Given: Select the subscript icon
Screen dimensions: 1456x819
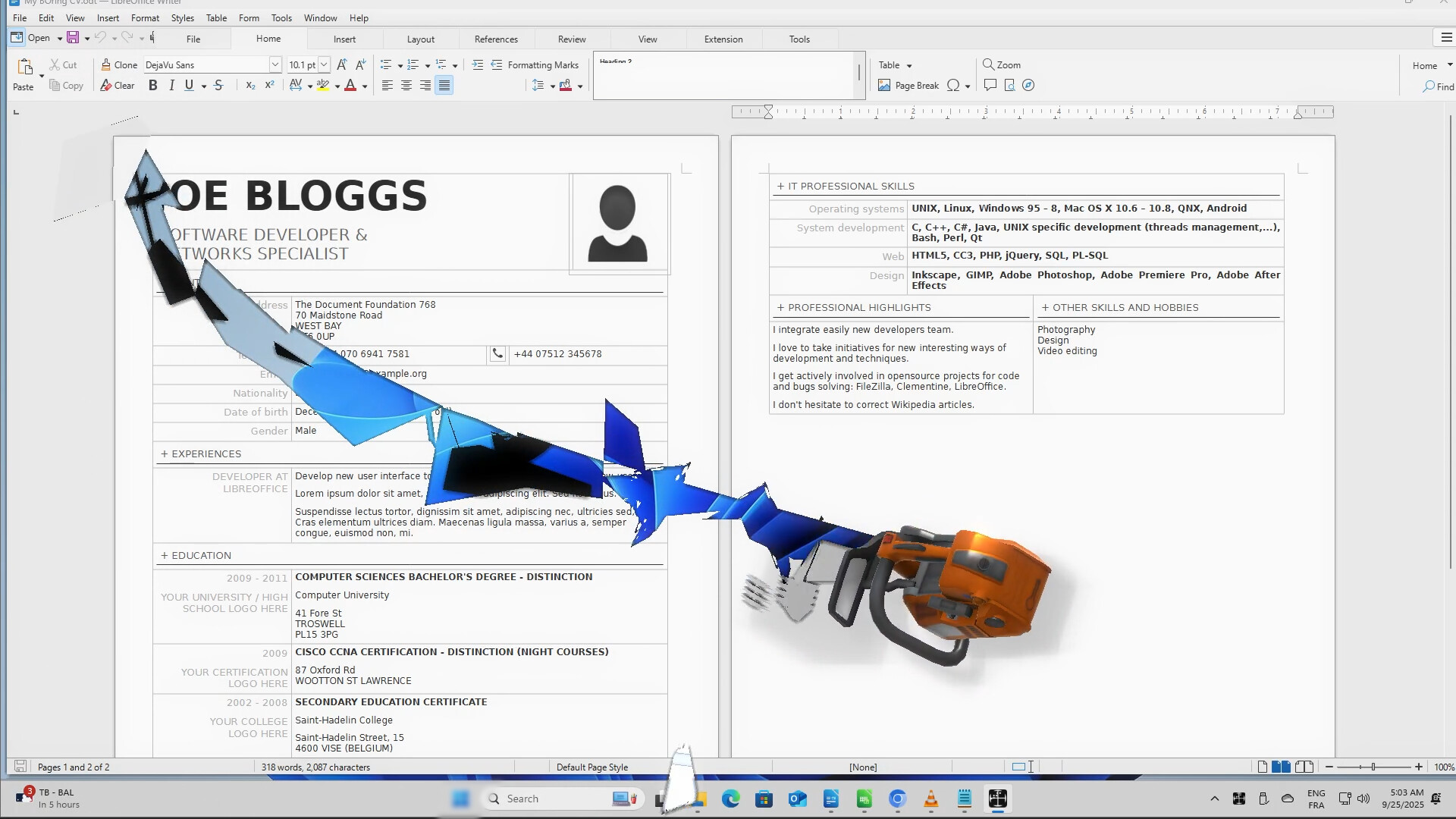Looking at the screenshot, I should point(250,85).
